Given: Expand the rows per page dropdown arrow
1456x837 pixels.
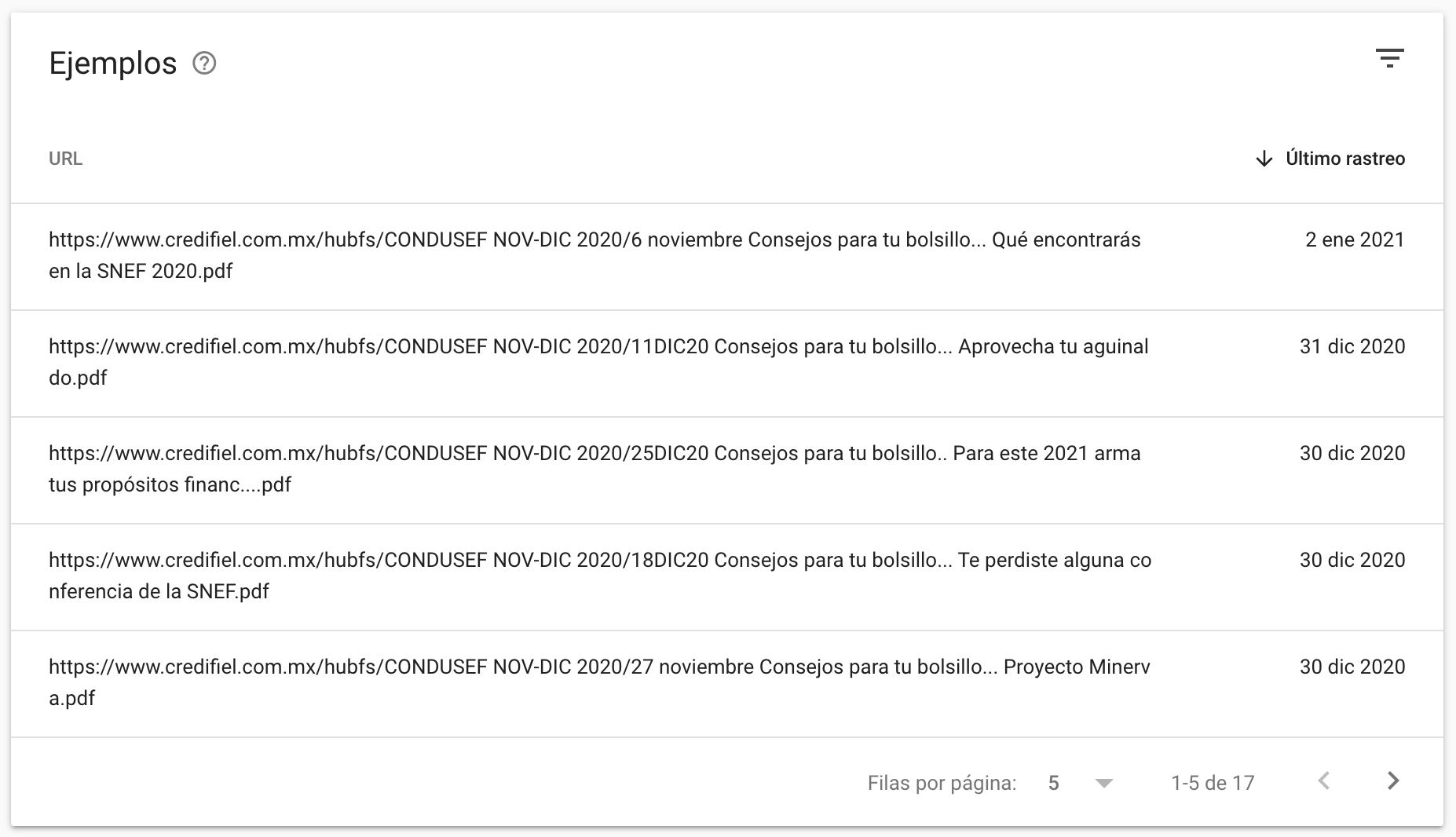Looking at the screenshot, I should pos(1103,783).
